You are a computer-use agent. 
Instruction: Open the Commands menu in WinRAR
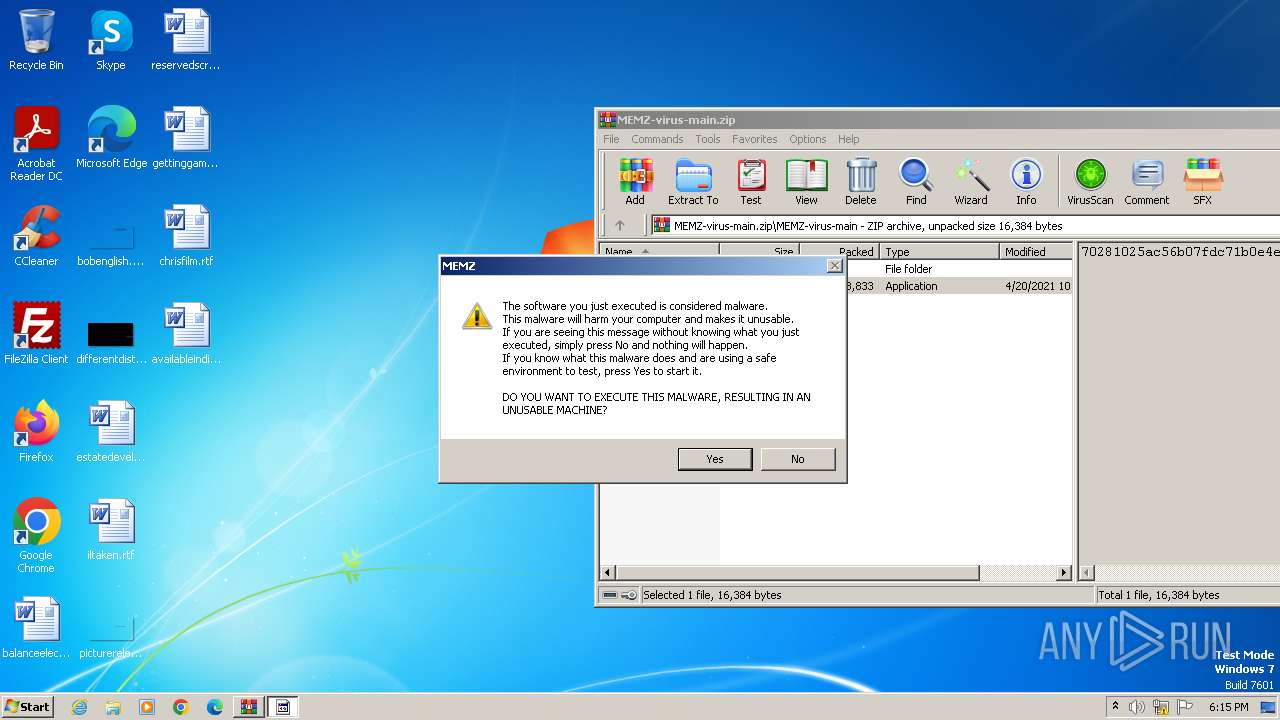pos(657,139)
